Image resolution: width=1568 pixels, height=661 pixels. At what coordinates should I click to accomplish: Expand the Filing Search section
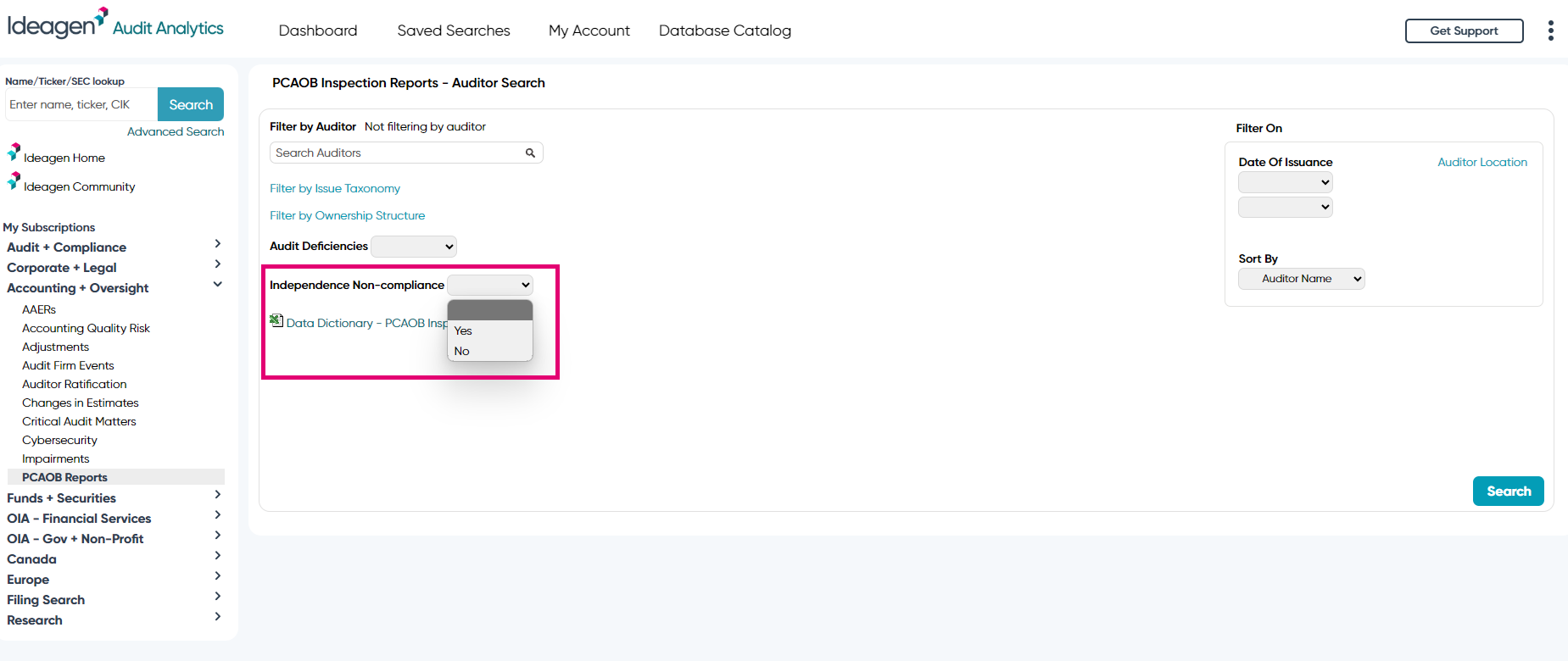pyautogui.click(x=114, y=599)
